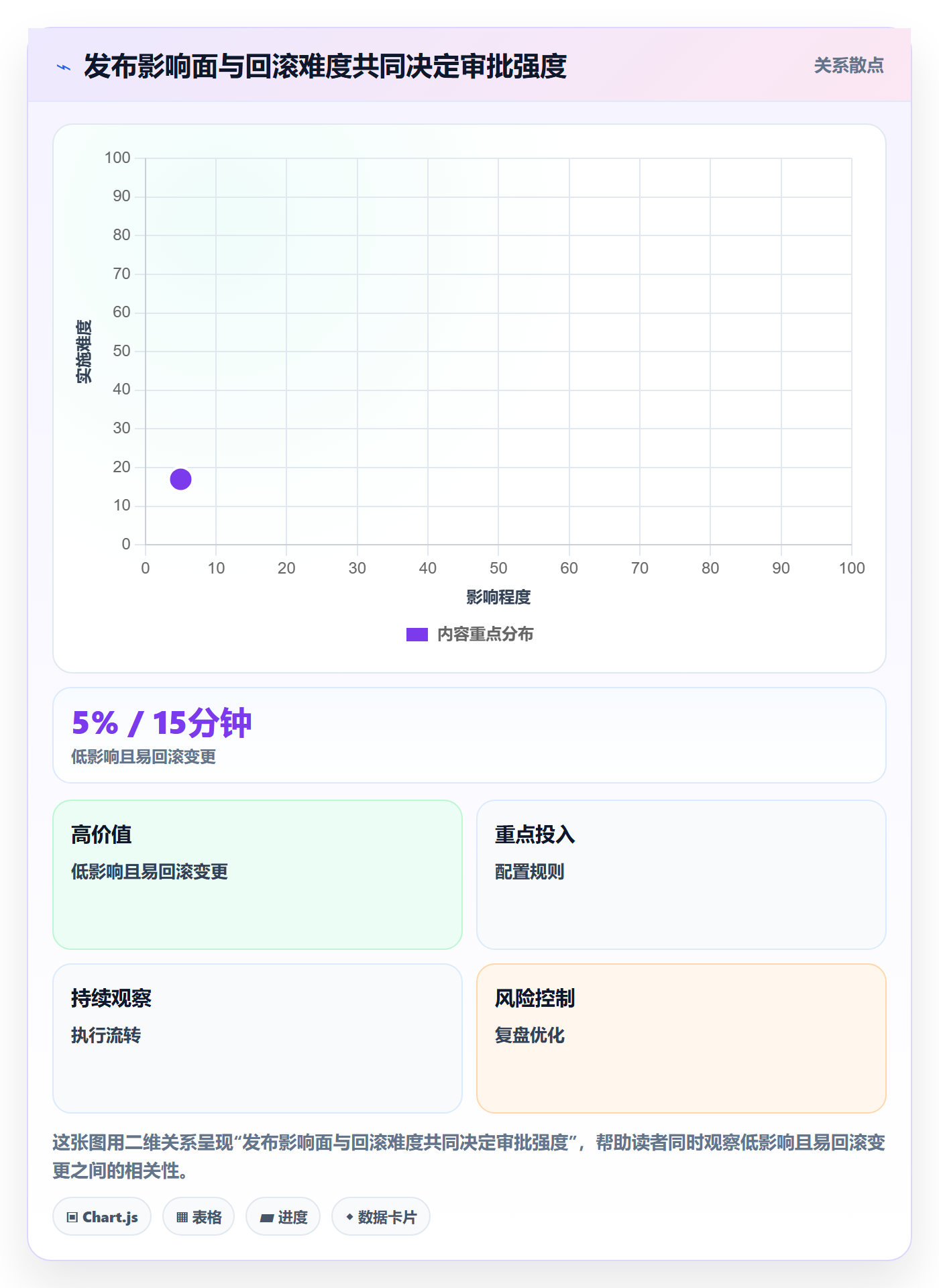This screenshot has width=939, height=1288.
Task: Click the 实施难度 y-axis title
Action: click(x=84, y=352)
